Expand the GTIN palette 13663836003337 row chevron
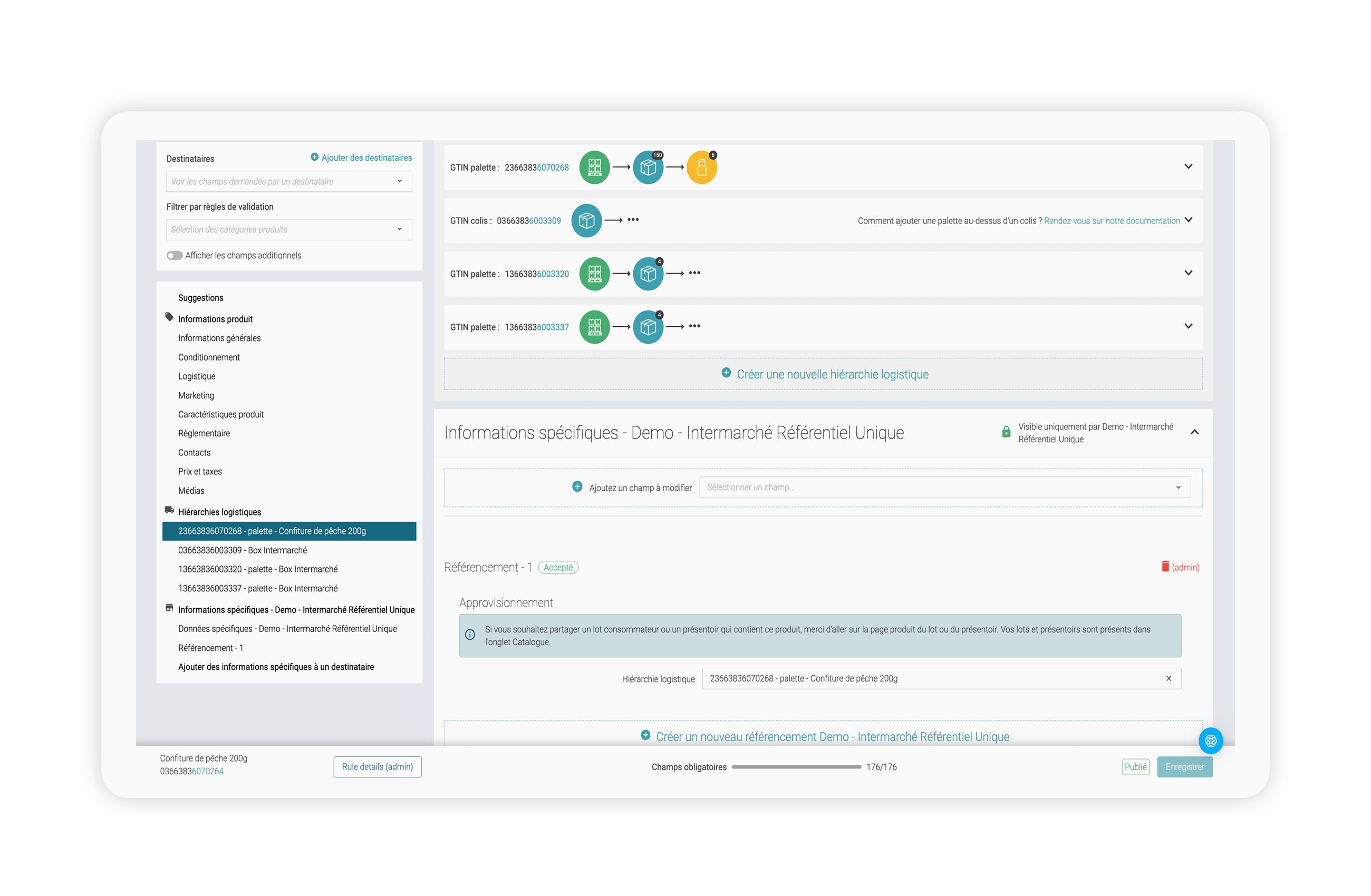This screenshot has width=1371, height=896. coord(1189,326)
